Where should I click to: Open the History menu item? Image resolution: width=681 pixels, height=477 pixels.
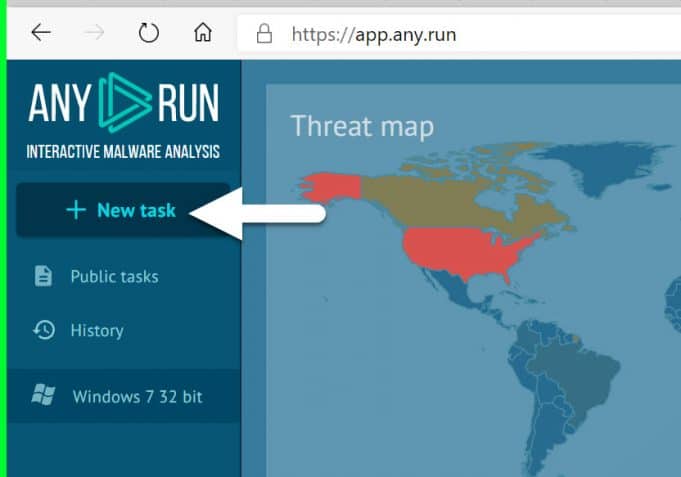pos(97,330)
